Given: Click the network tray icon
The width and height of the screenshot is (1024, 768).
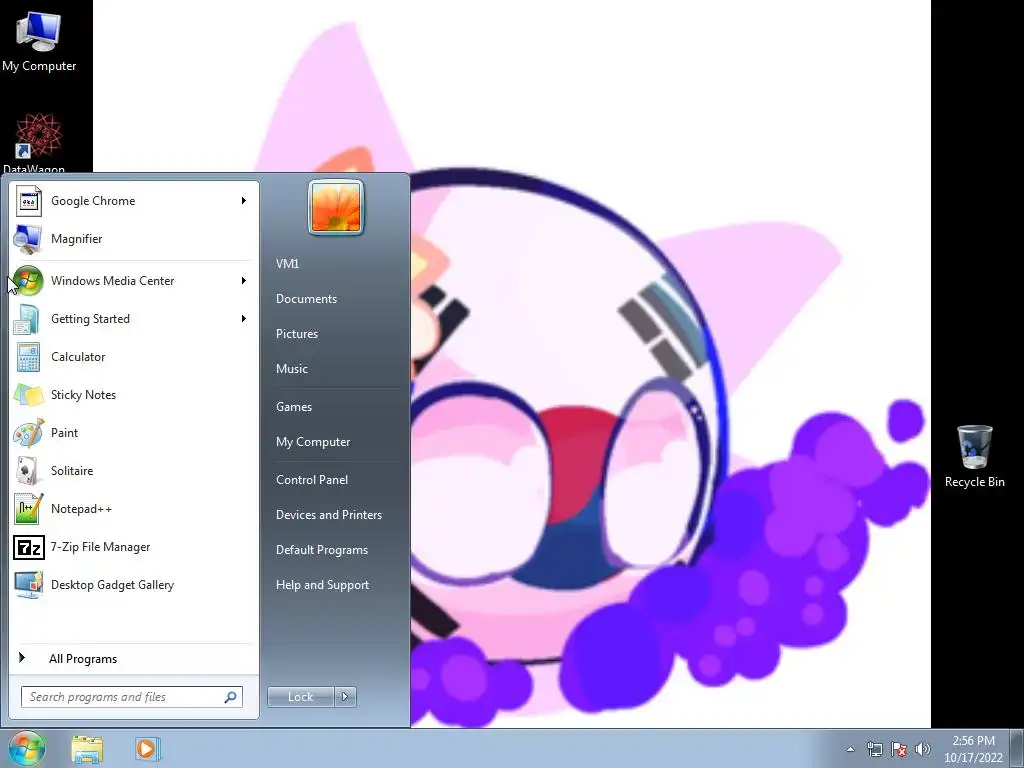Looking at the screenshot, I should coord(874,749).
